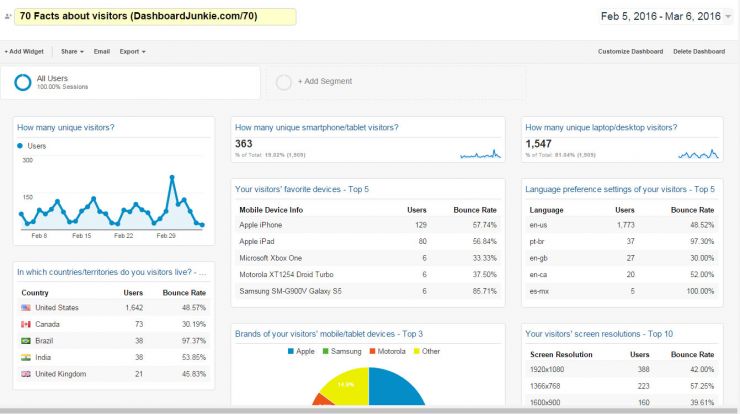
Task: Click the 'Screen Resolution' column header
Action: pyautogui.click(x=561, y=355)
